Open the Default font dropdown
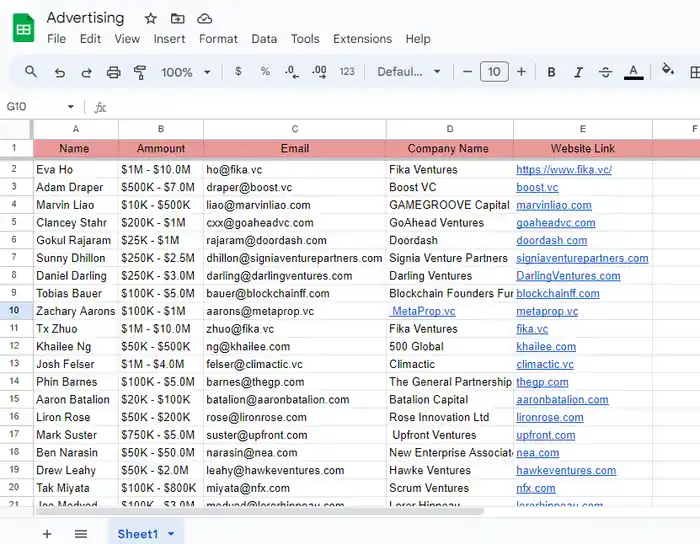700x544 pixels. (408, 71)
